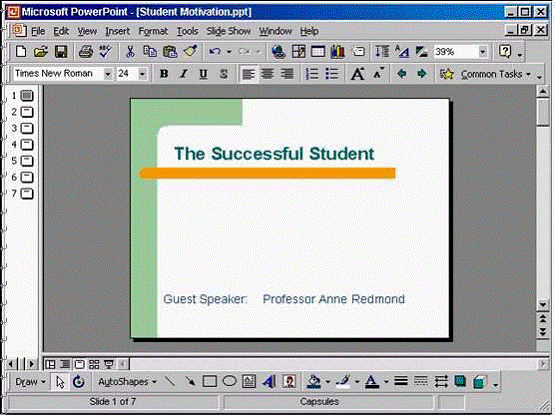Select the Oval drawing tool
The width and height of the screenshot is (555, 415).
tap(229, 381)
